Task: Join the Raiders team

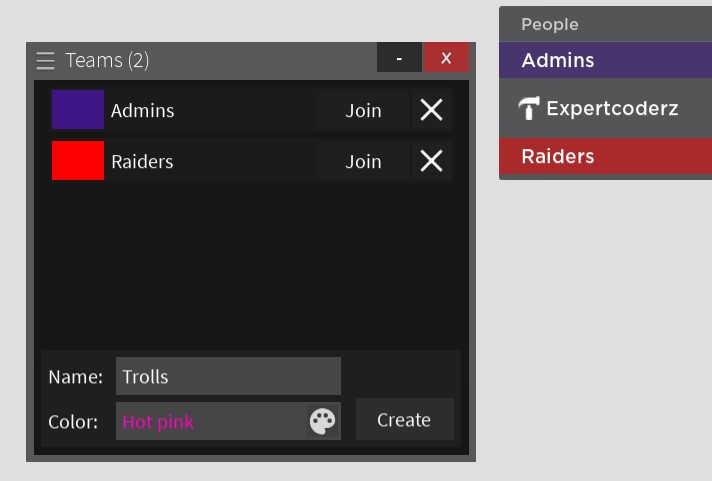Action: click(363, 161)
